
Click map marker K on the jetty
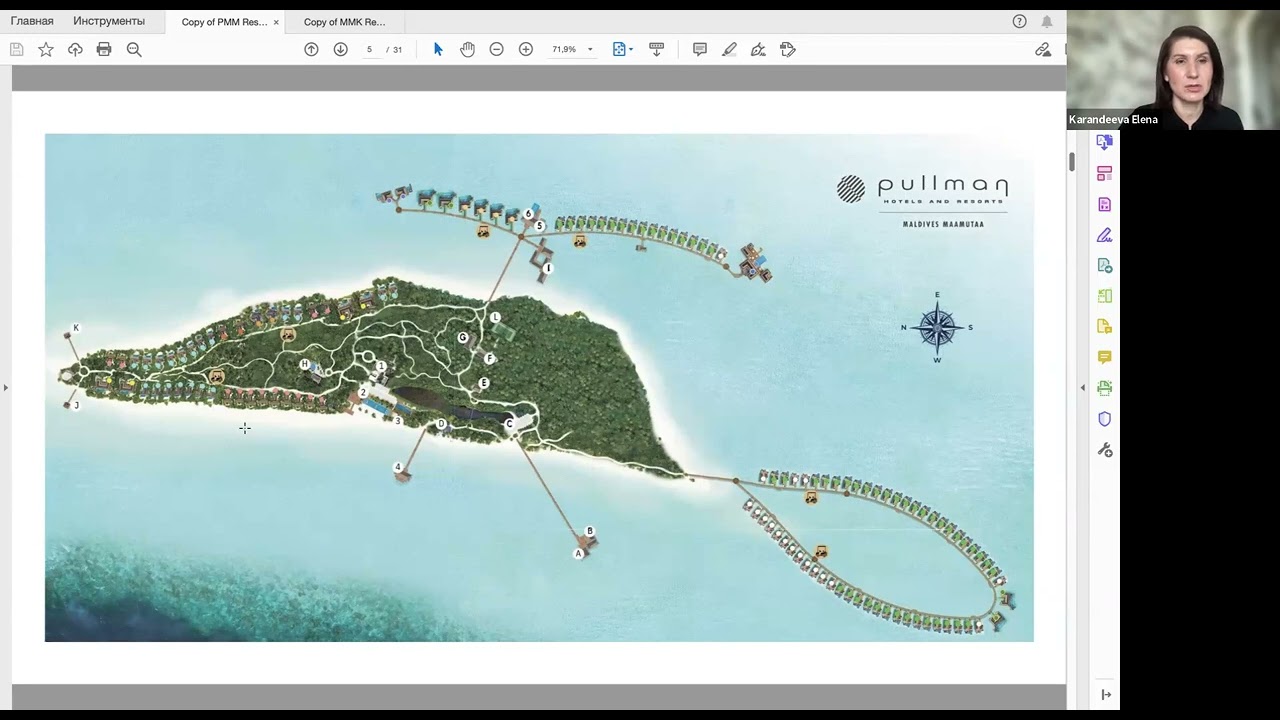point(75,328)
